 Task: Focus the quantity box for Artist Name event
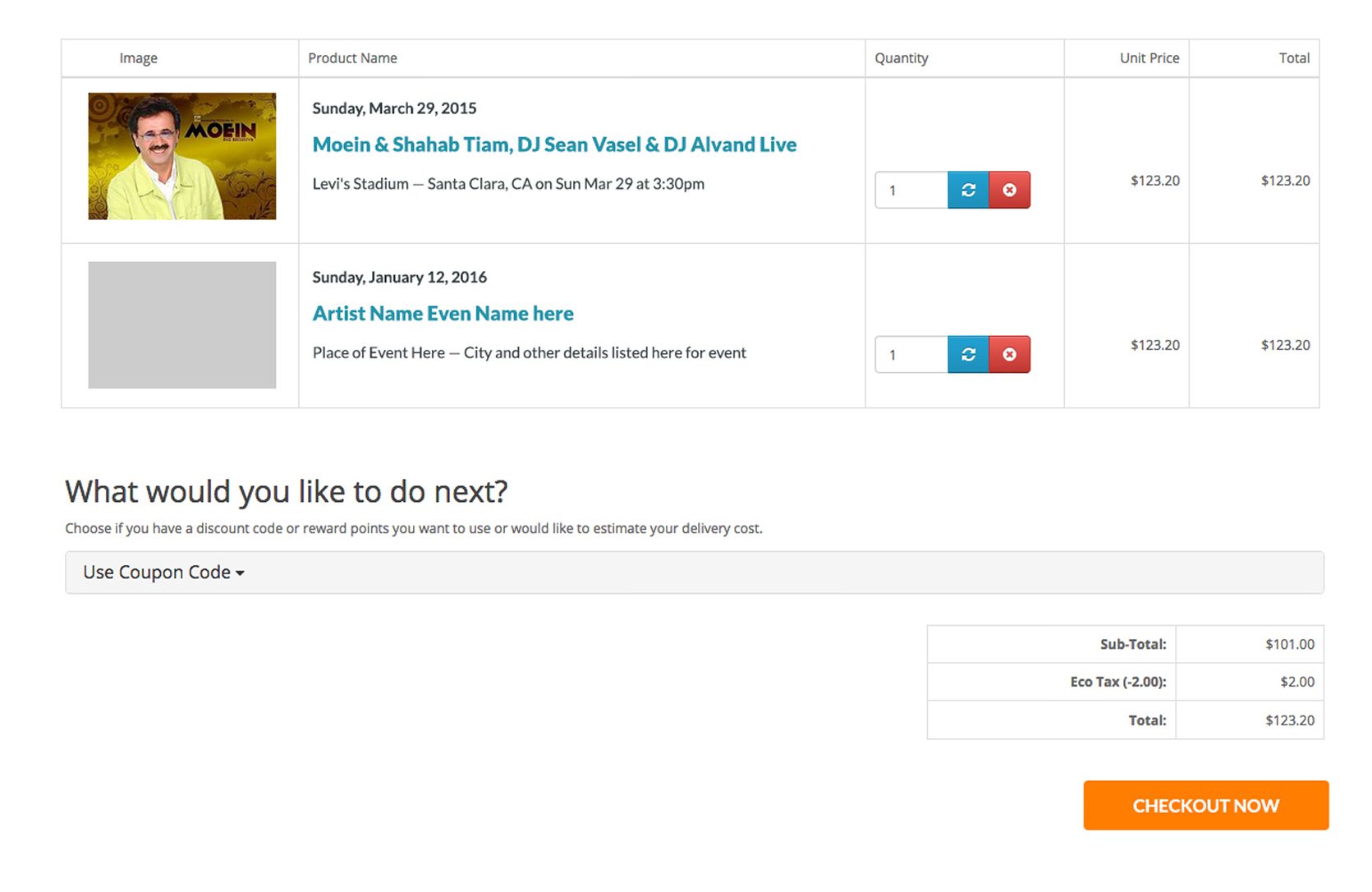(x=911, y=354)
